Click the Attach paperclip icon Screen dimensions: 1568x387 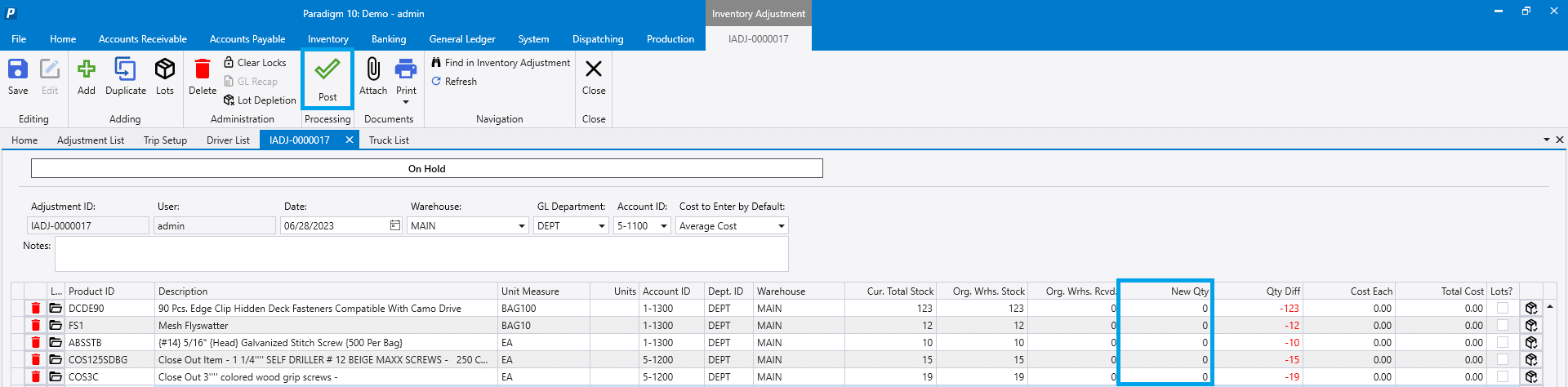click(373, 70)
